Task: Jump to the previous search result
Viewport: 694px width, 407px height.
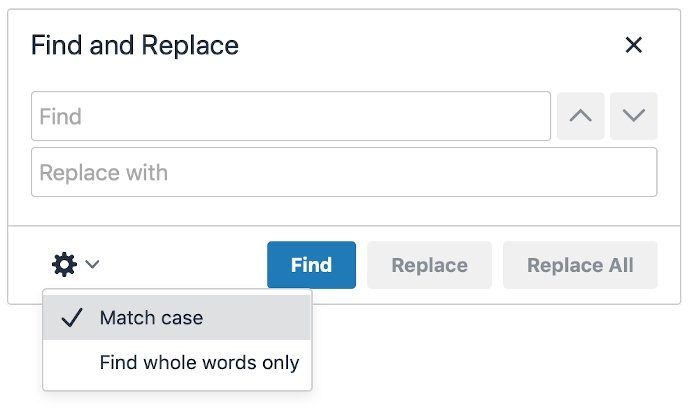Action: pos(580,116)
